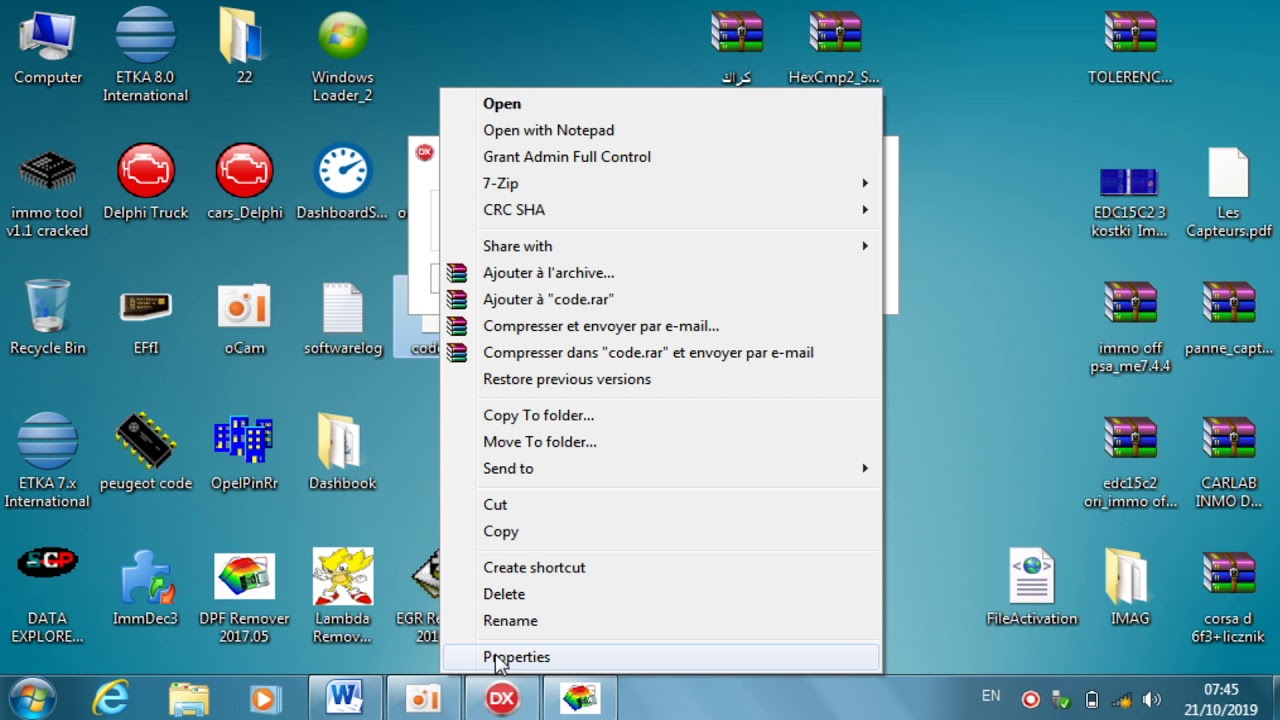Open the taskbar clock showing 07:45
Image resolution: width=1280 pixels, height=720 pixels.
point(1221,699)
